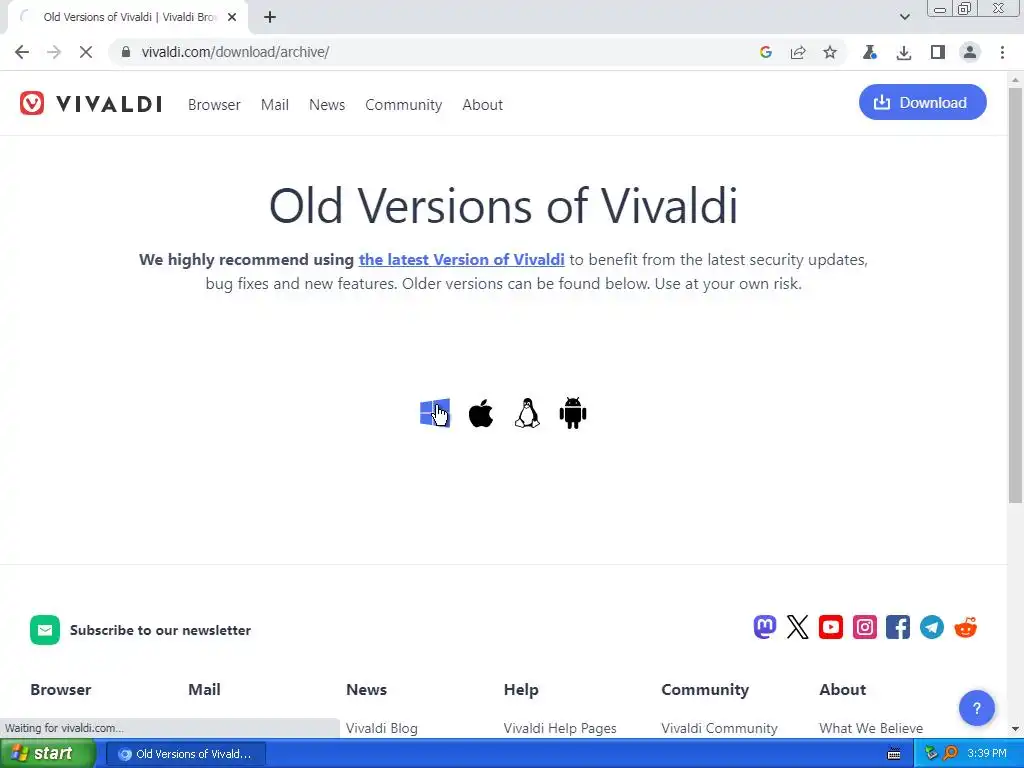This screenshot has width=1024, height=768.
Task: Open the About menu in header
Action: coord(483,104)
